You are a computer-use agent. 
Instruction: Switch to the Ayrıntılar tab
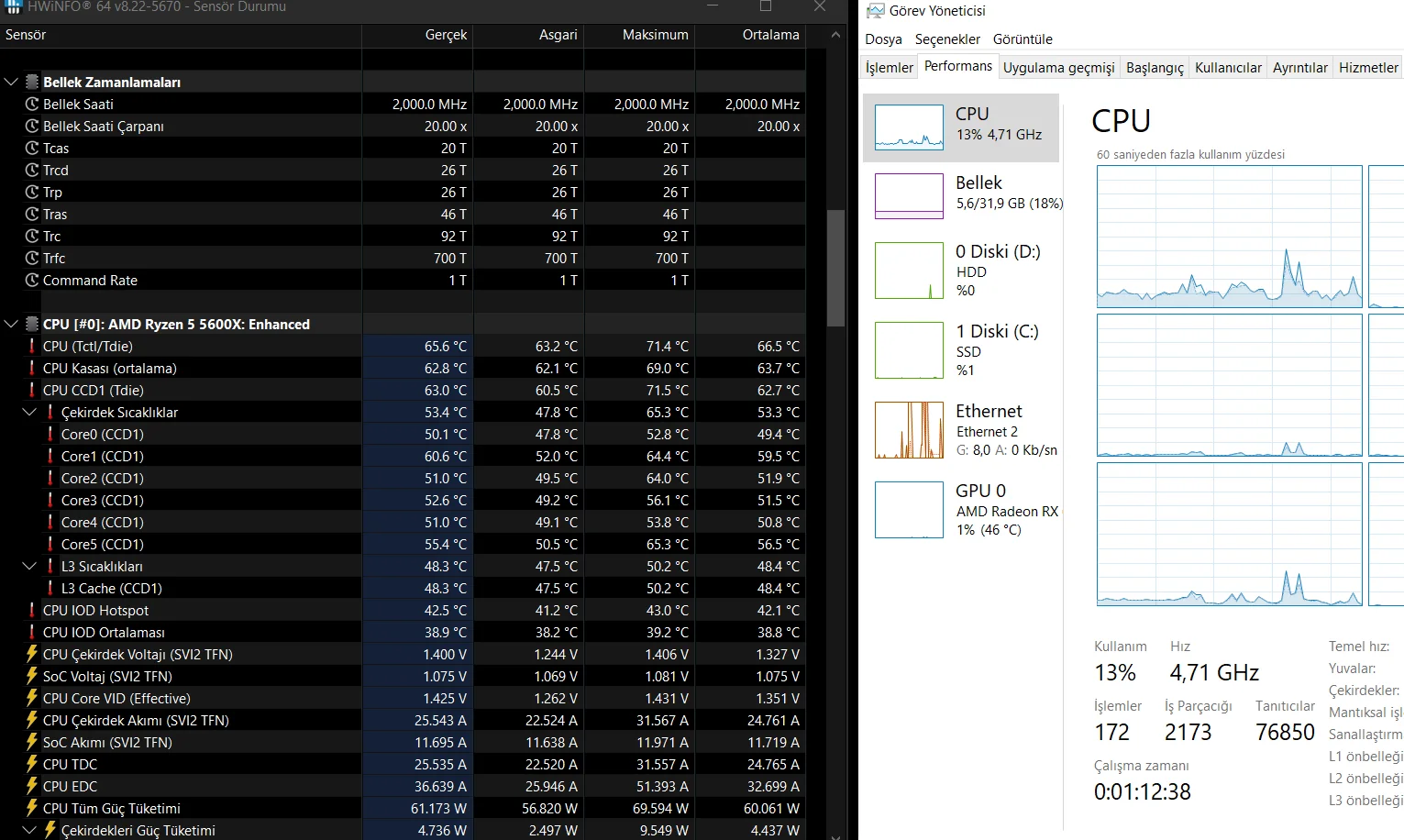coord(1300,67)
